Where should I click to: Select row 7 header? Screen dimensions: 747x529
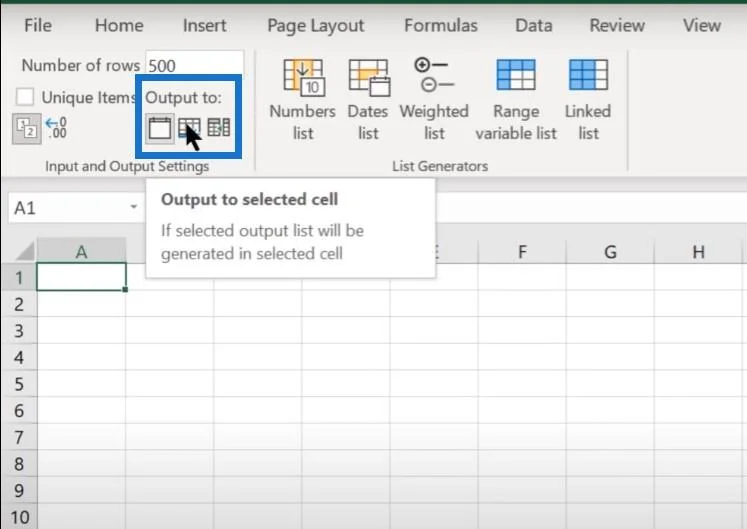(x=19, y=437)
